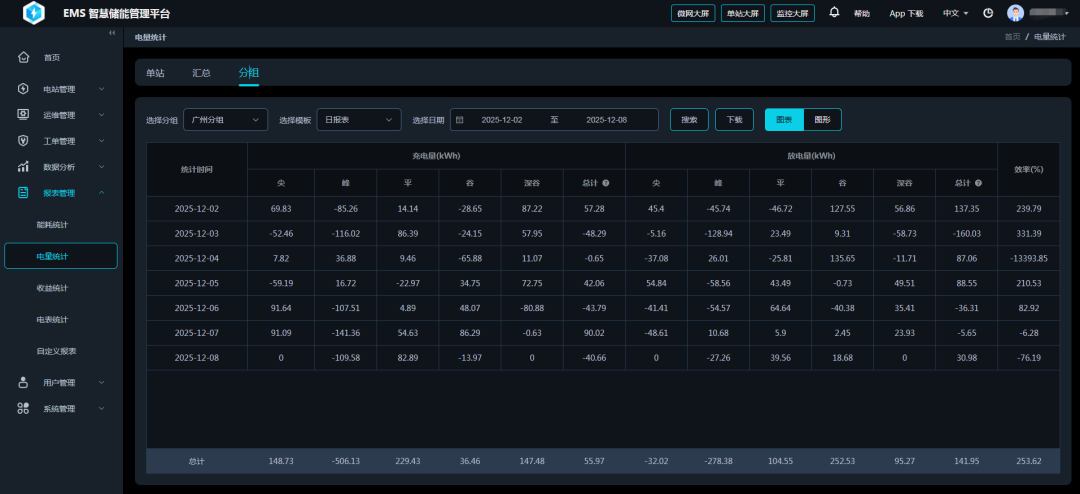
Task: Click the 下载 download button
Action: point(734,120)
